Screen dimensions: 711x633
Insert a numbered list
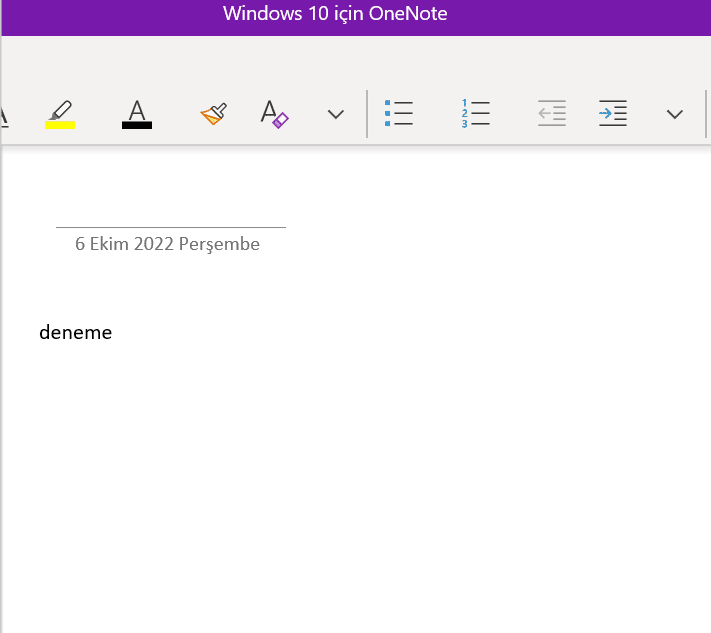coord(475,113)
